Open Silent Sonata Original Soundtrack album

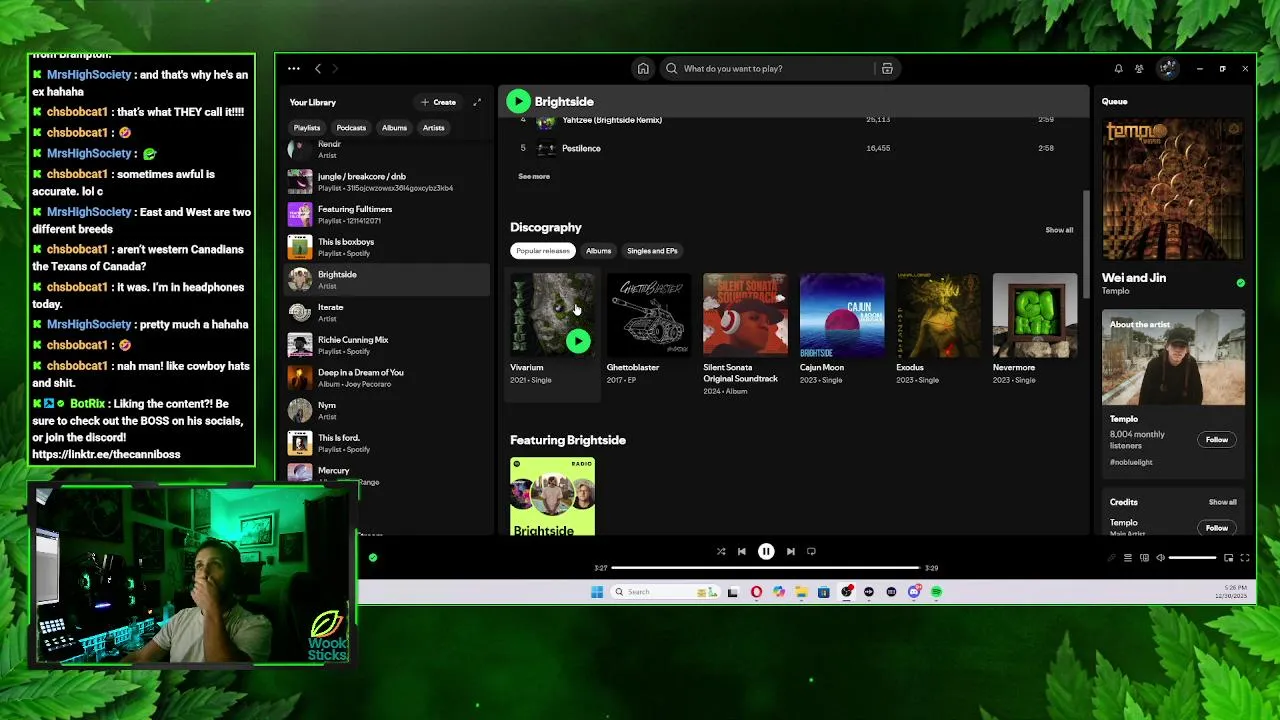(x=745, y=315)
